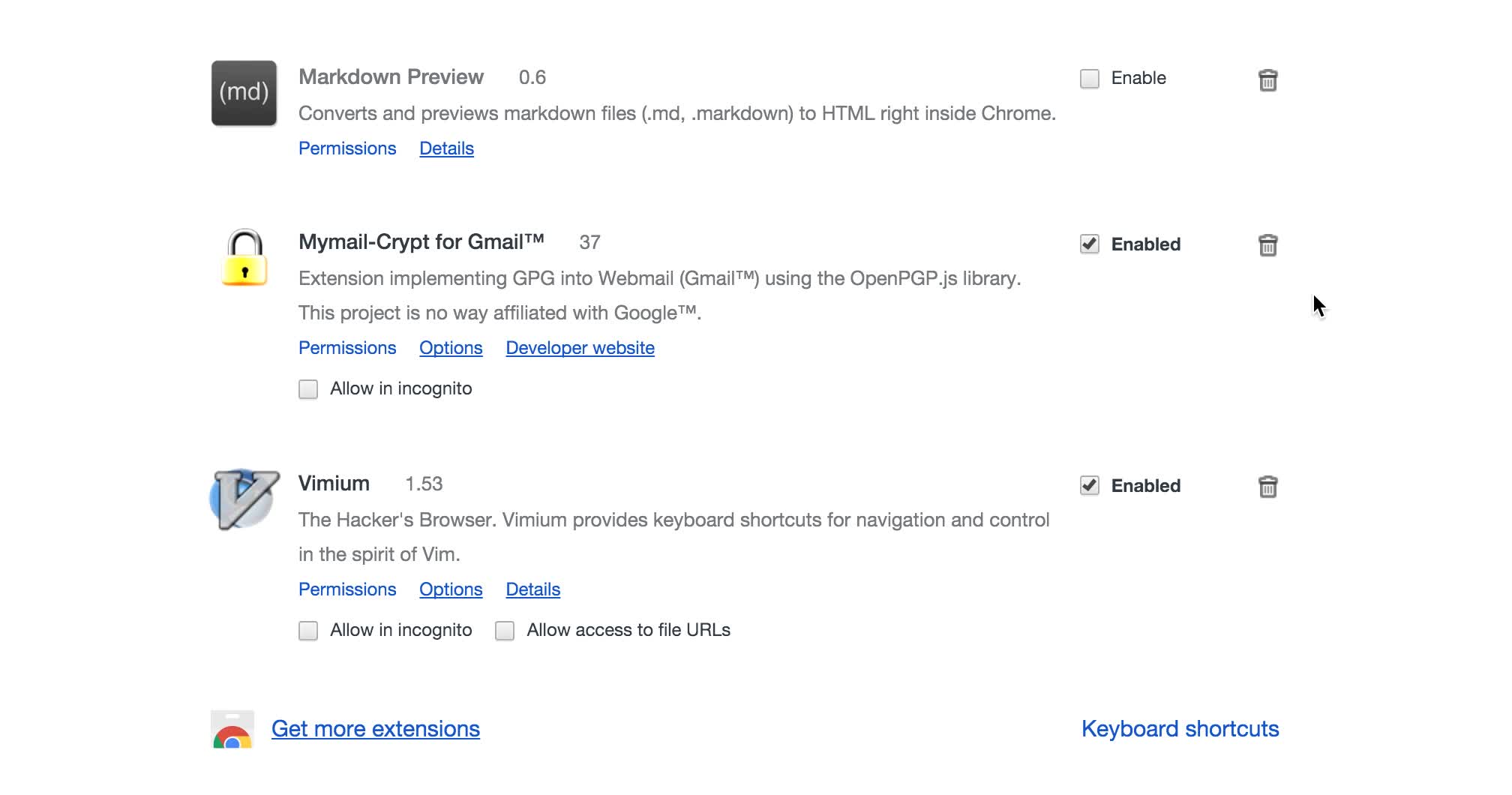Remove Vimium using the trash can icon
Screen dimensions: 1512x795
click(1267, 486)
